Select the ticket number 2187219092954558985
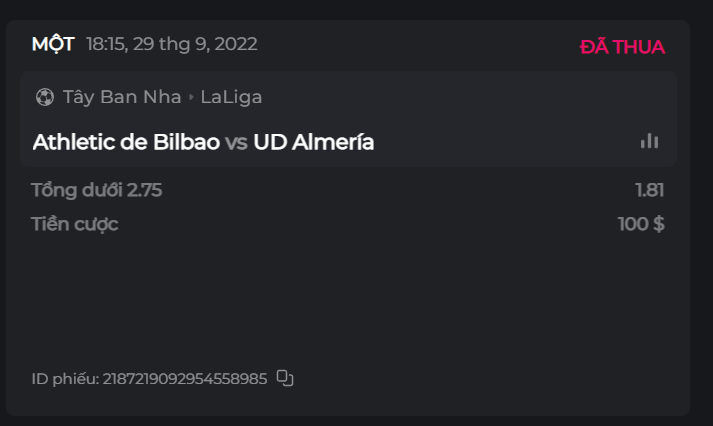713x426 pixels. (x=185, y=379)
